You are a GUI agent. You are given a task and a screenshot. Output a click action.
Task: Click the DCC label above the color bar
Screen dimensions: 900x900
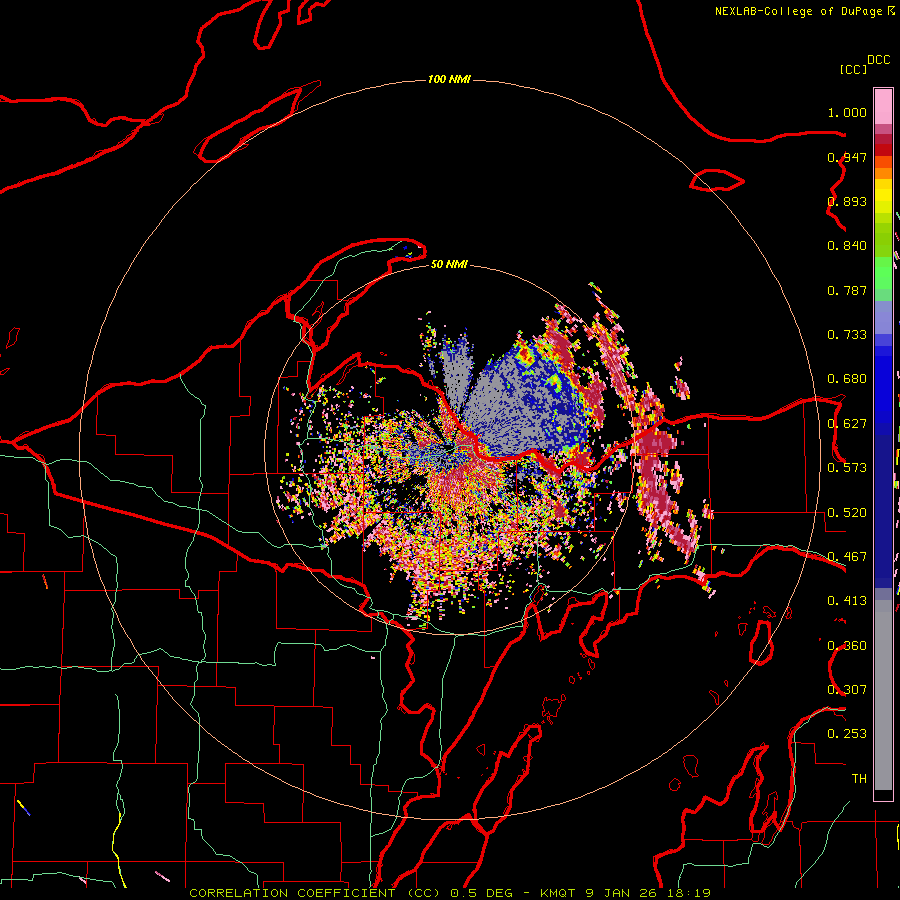coord(879,60)
